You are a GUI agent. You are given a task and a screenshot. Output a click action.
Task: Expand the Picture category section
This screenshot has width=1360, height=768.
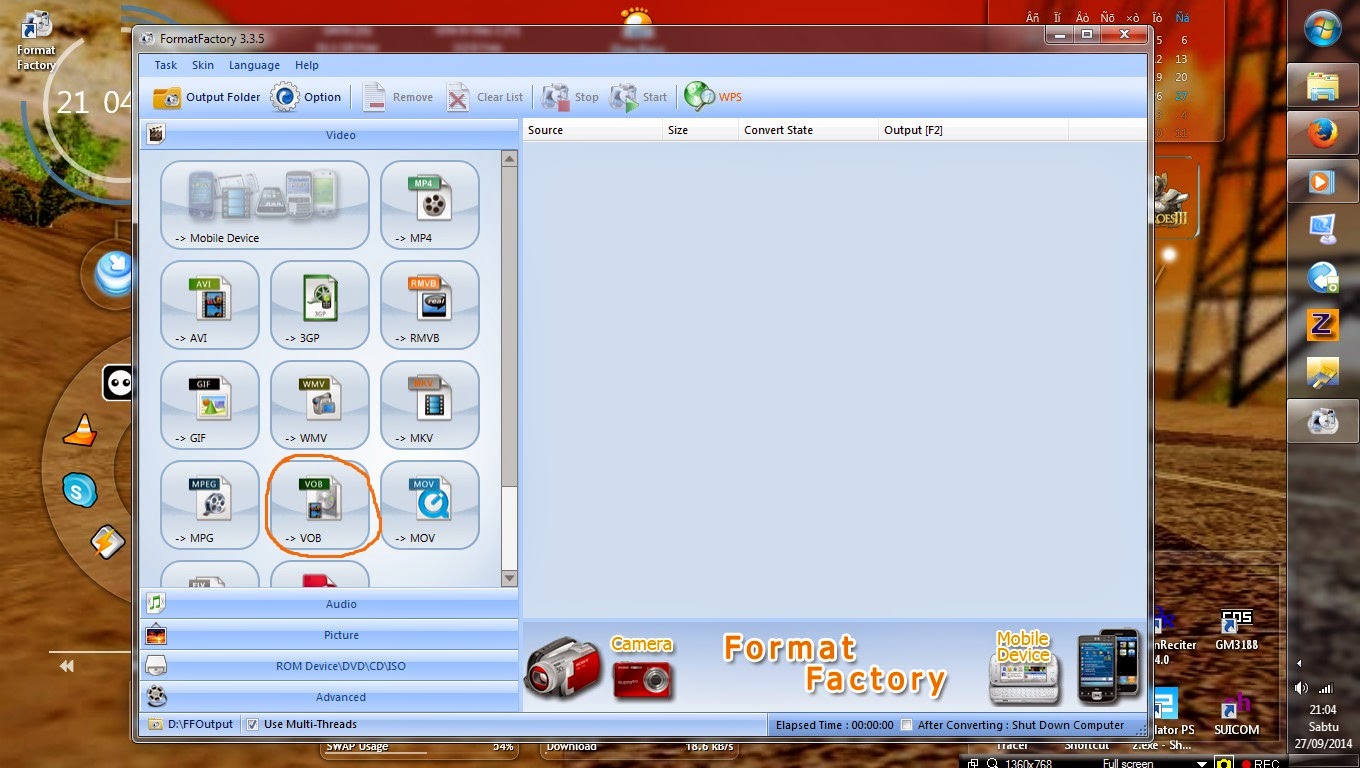coord(330,635)
